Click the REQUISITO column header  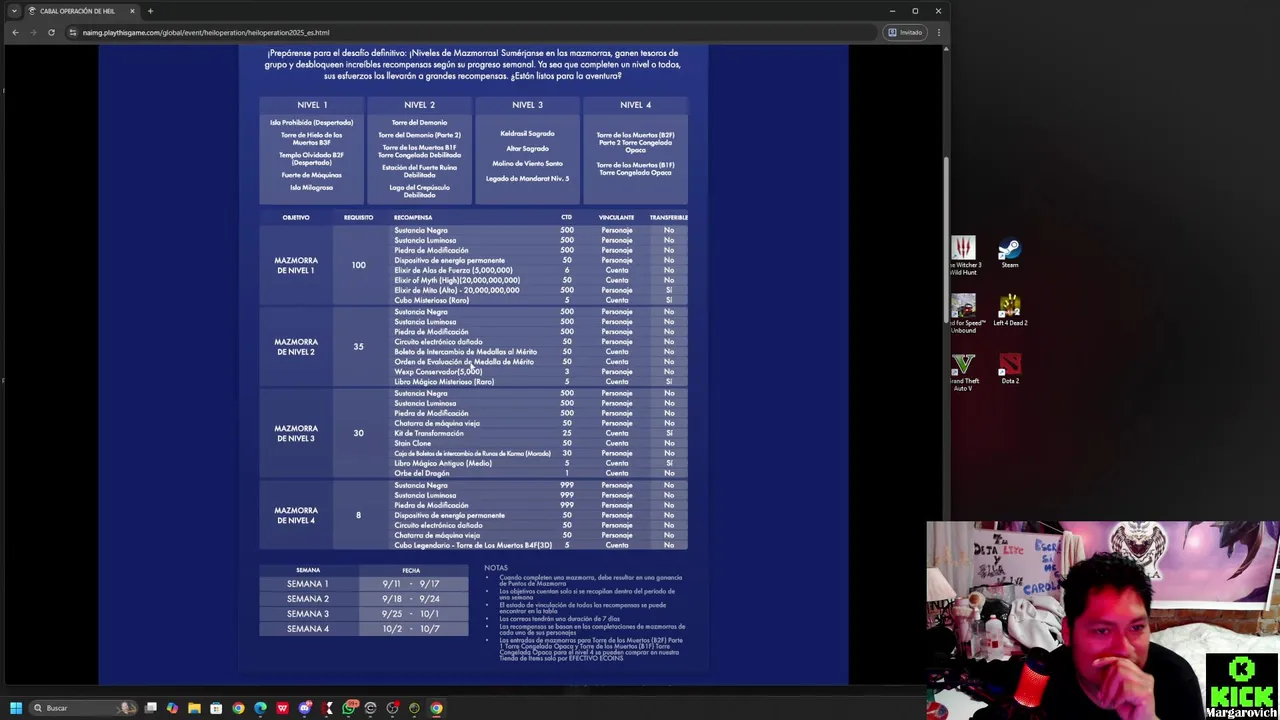click(358, 217)
